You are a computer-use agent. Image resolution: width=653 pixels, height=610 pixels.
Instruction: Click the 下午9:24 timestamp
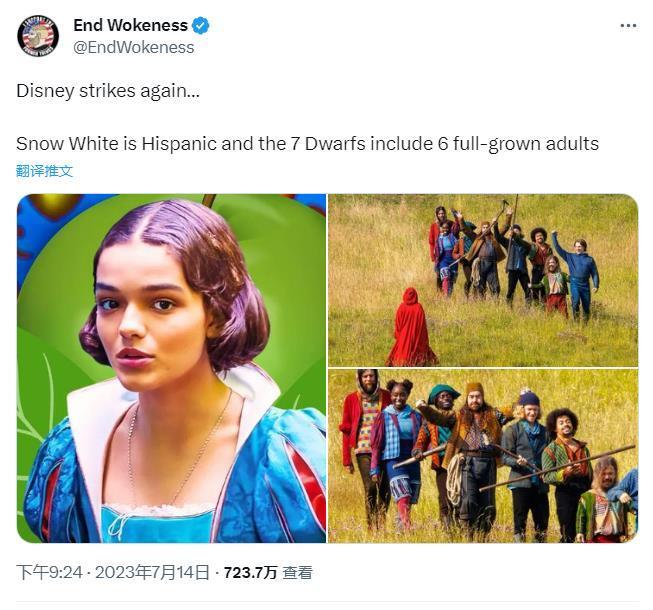click(x=50, y=573)
